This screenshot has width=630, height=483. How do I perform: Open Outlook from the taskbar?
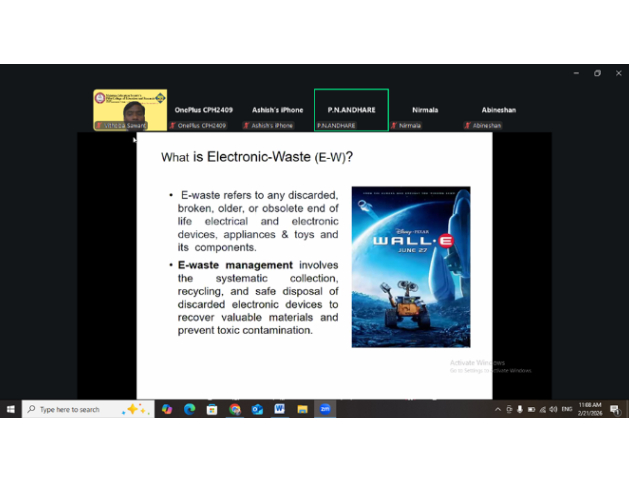(x=257, y=409)
